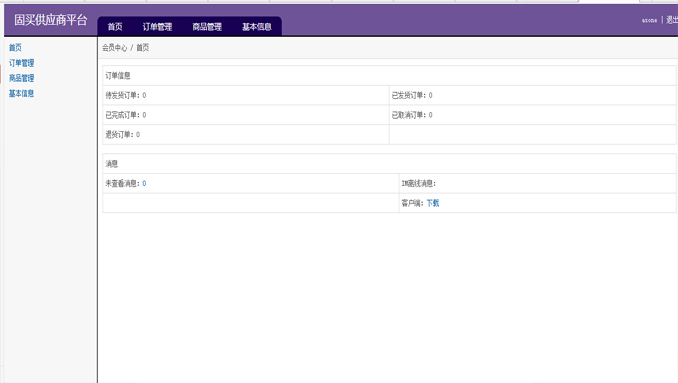Click the 消息 section header

(x=389, y=164)
